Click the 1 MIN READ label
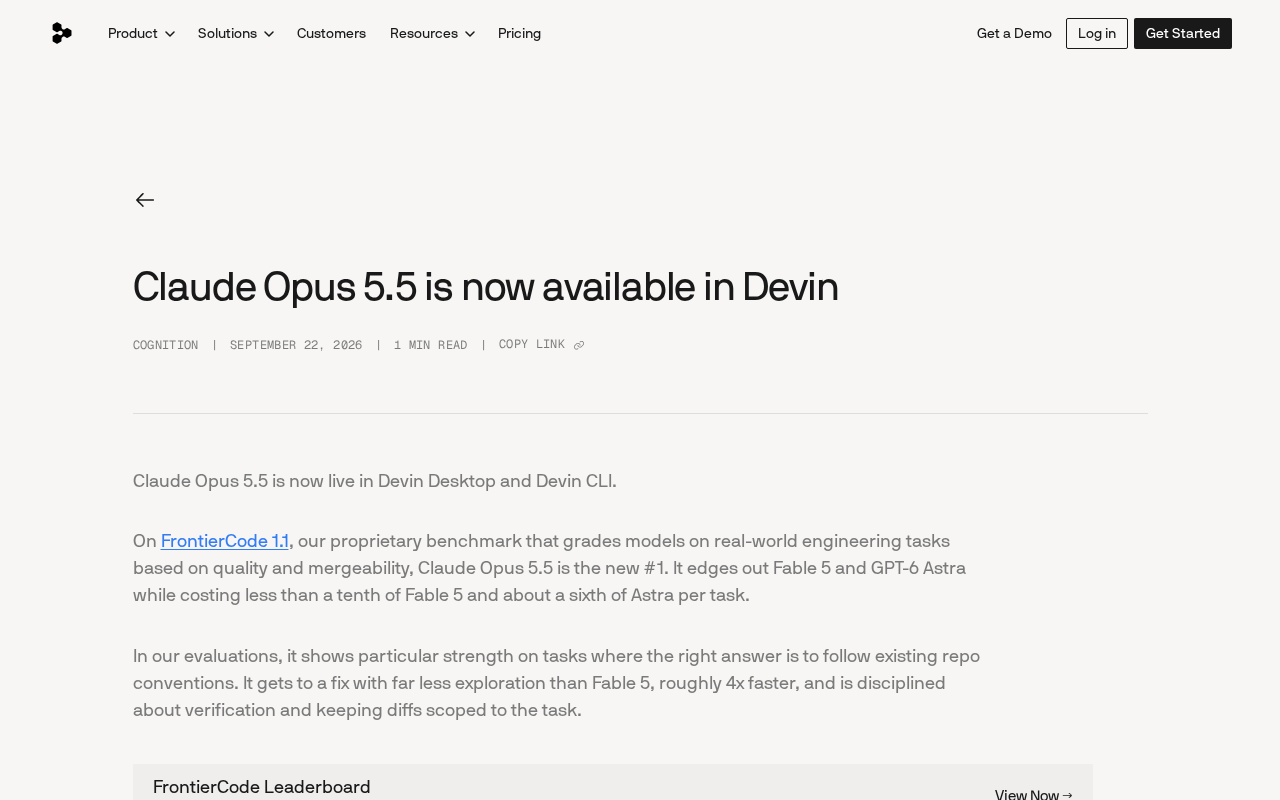The width and height of the screenshot is (1280, 800). (430, 345)
